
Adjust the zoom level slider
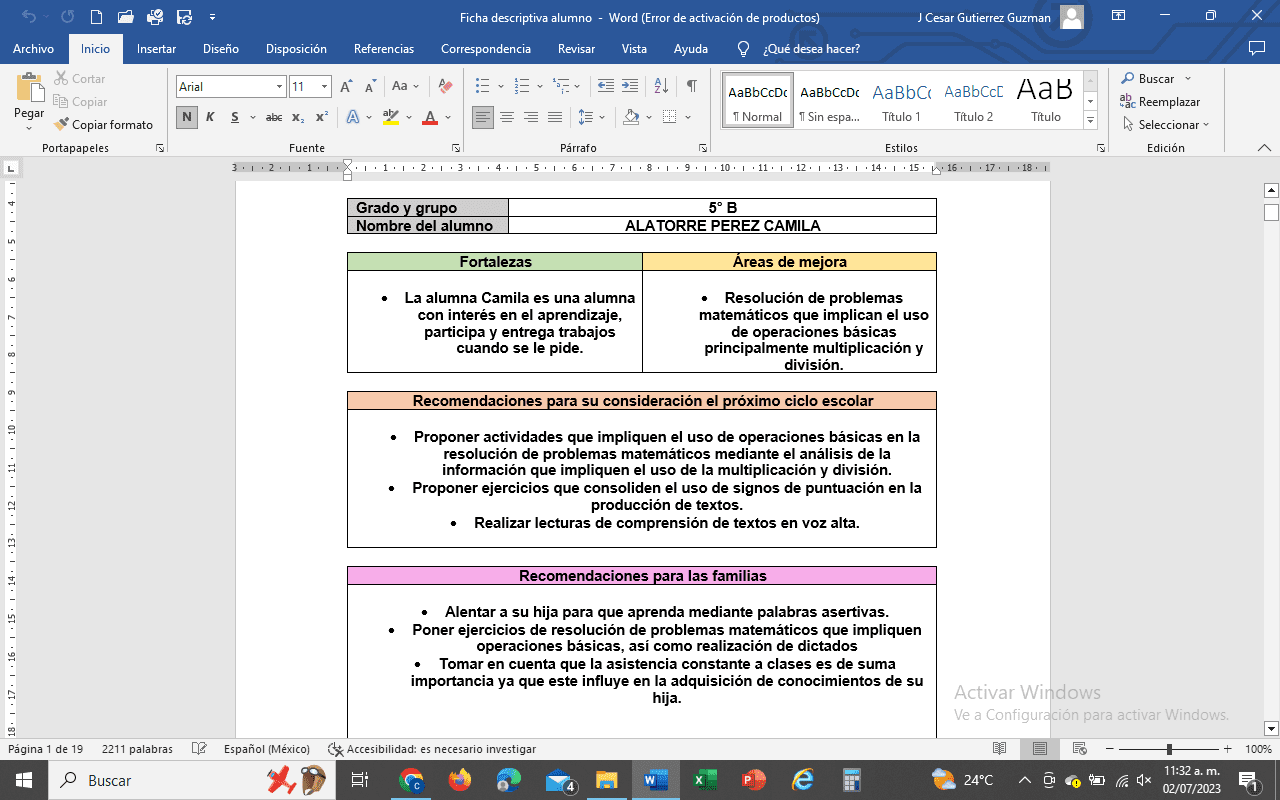[x=1169, y=749]
